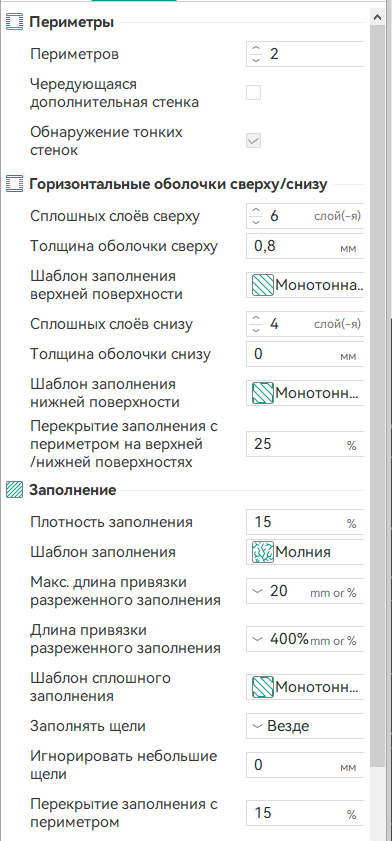Toggle Обнаружение тонких стенок checkbox
The image size is (392, 841).
click(254, 141)
